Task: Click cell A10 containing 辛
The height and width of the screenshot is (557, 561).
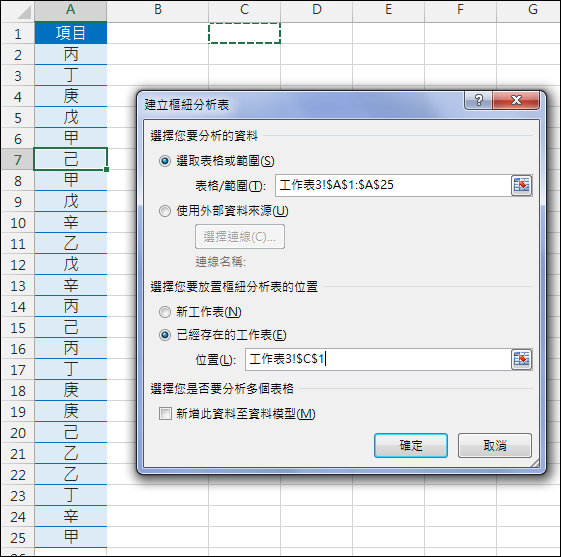Action: pos(70,223)
